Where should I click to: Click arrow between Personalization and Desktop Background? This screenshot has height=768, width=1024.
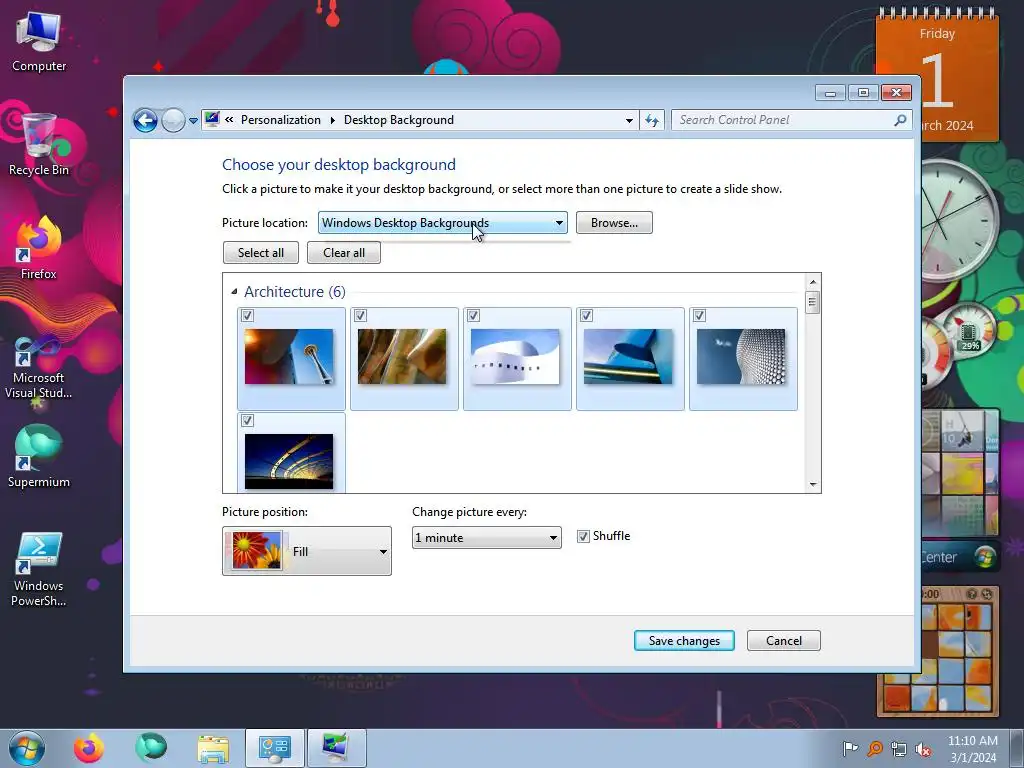332,120
